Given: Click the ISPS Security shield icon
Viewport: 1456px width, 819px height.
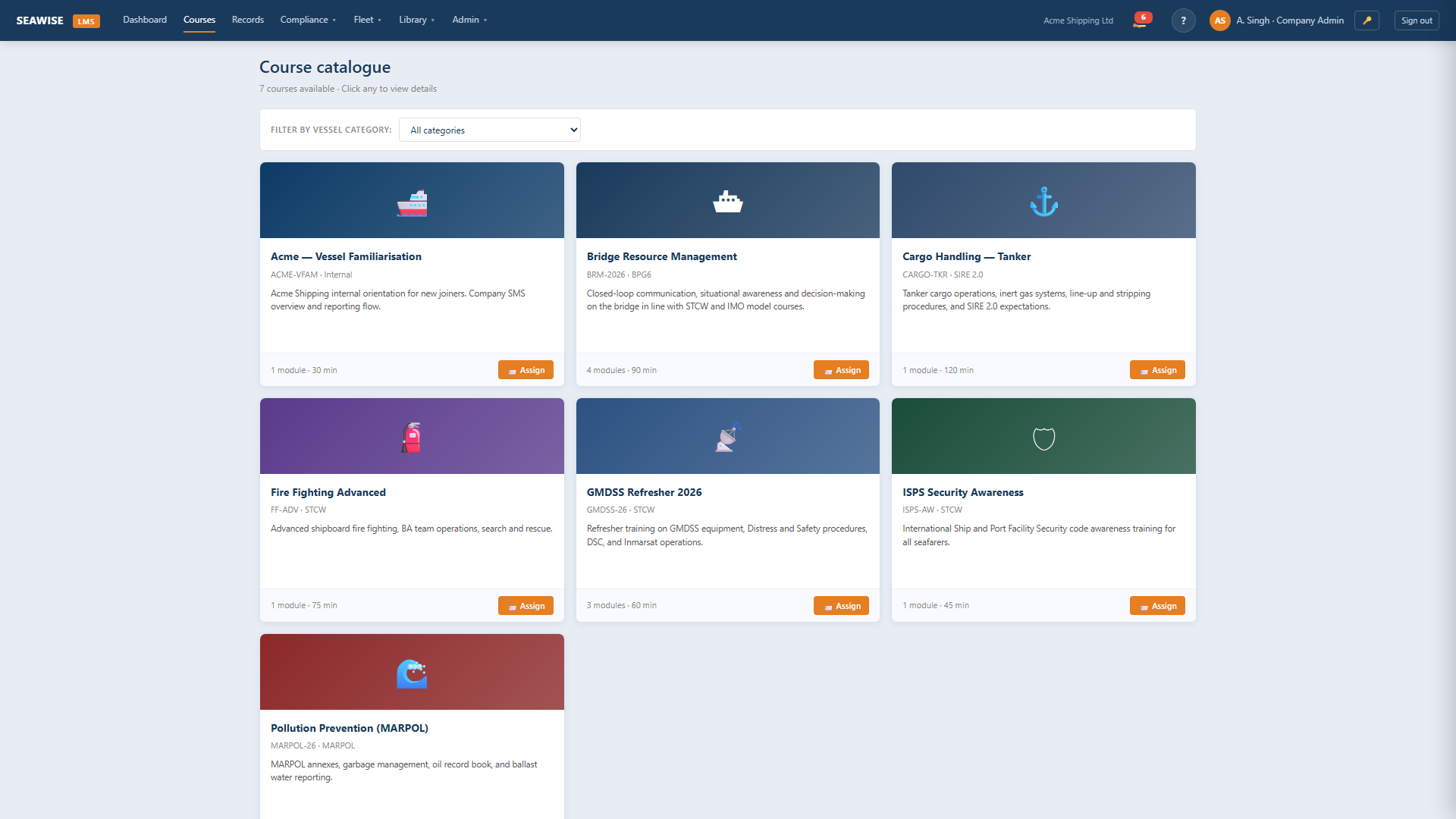Looking at the screenshot, I should (1043, 438).
